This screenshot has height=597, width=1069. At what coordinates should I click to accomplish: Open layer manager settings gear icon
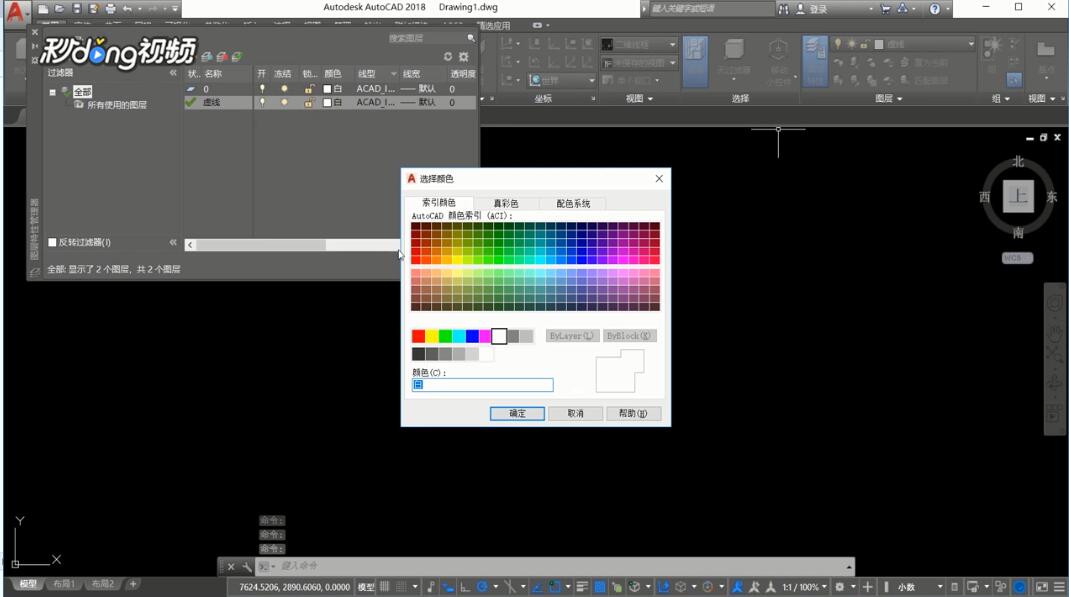(x=464, y=57)
